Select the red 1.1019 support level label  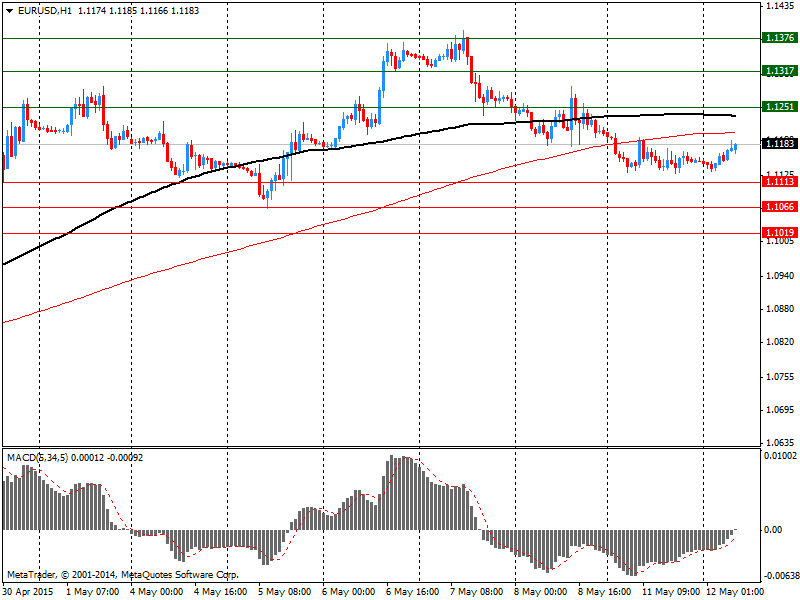779,233
